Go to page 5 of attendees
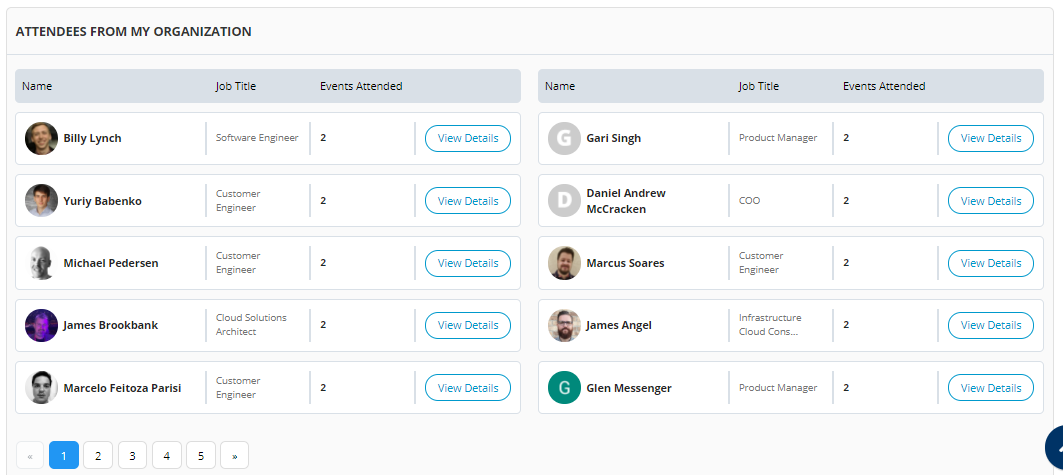1063x475 pixels. (201, 455)
